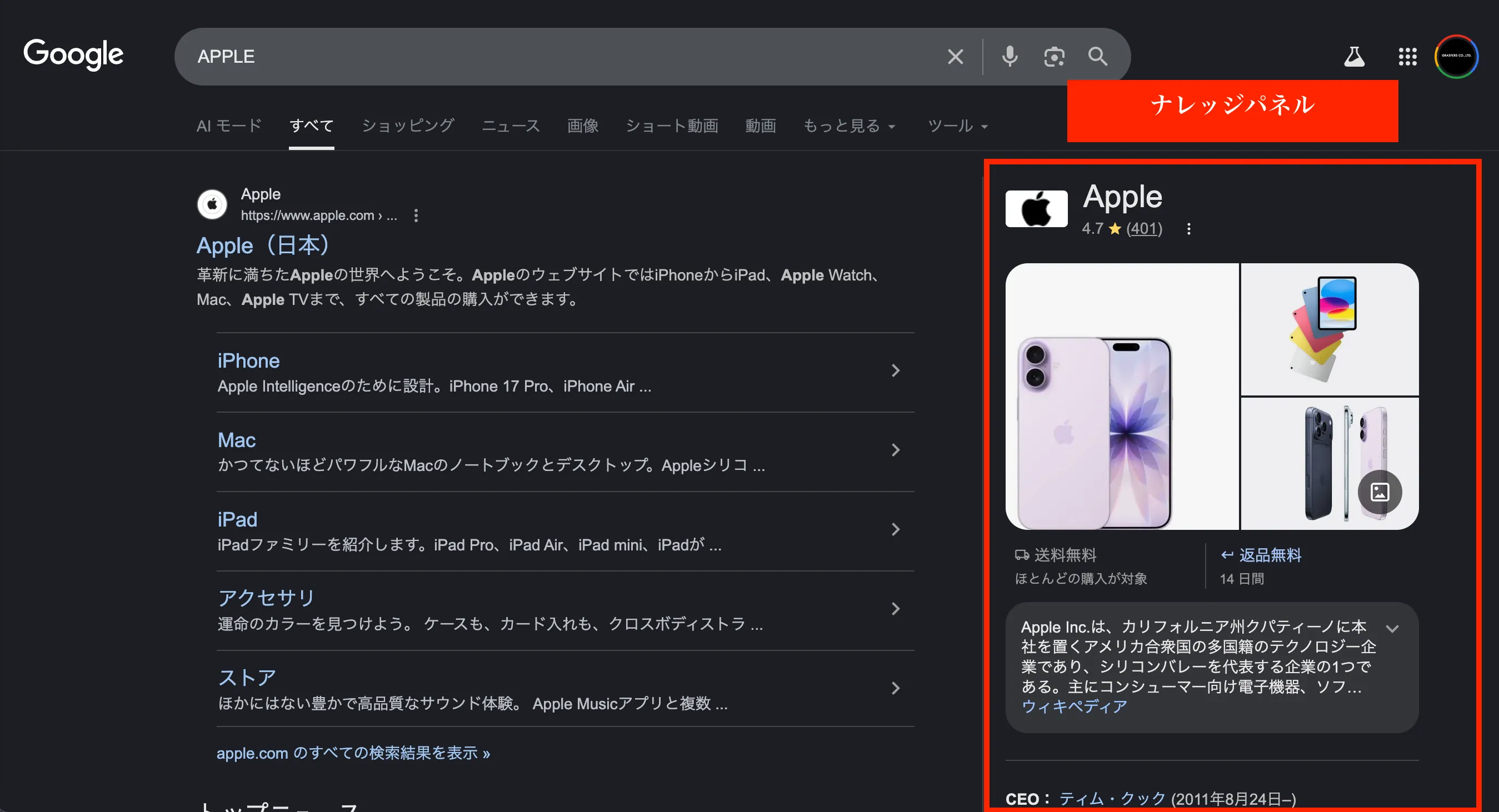Open Google apps grid icon

click(x=1407, y=57)
